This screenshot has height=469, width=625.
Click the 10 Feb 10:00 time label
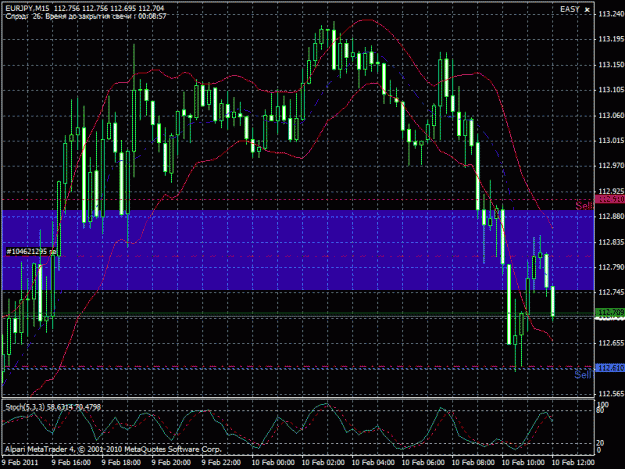523,463
